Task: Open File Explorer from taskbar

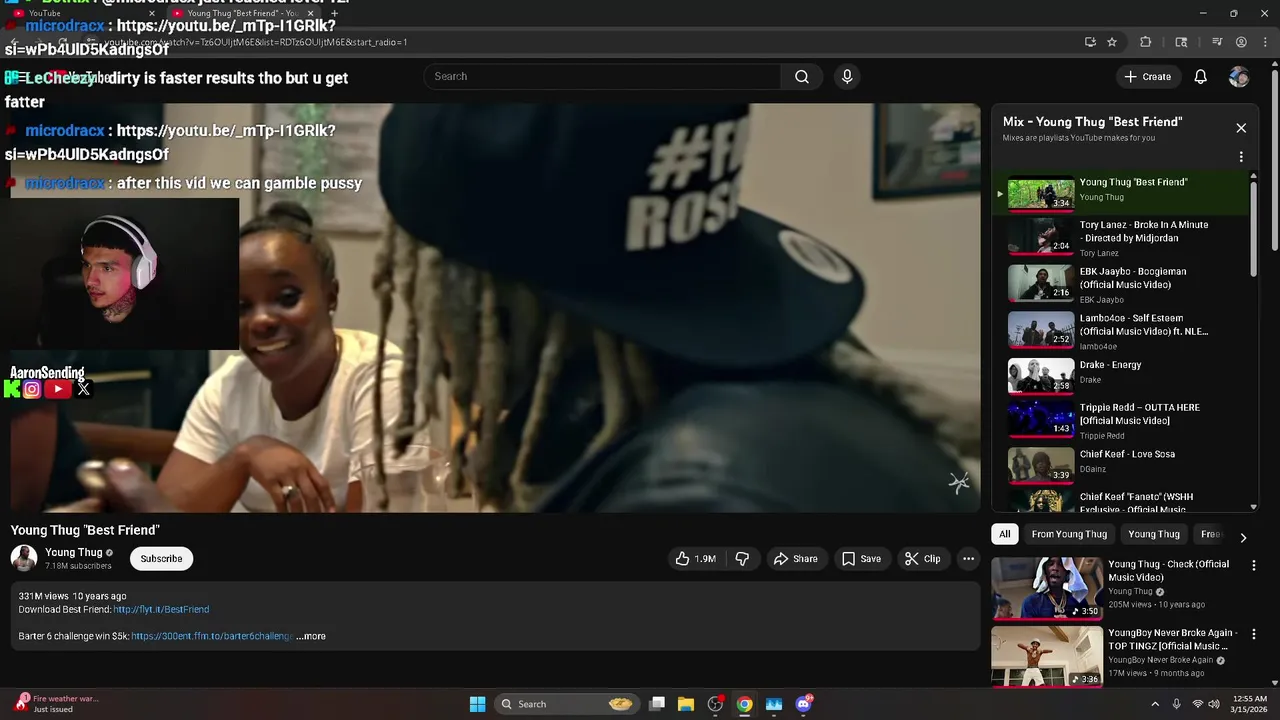Action: point(686,704)
